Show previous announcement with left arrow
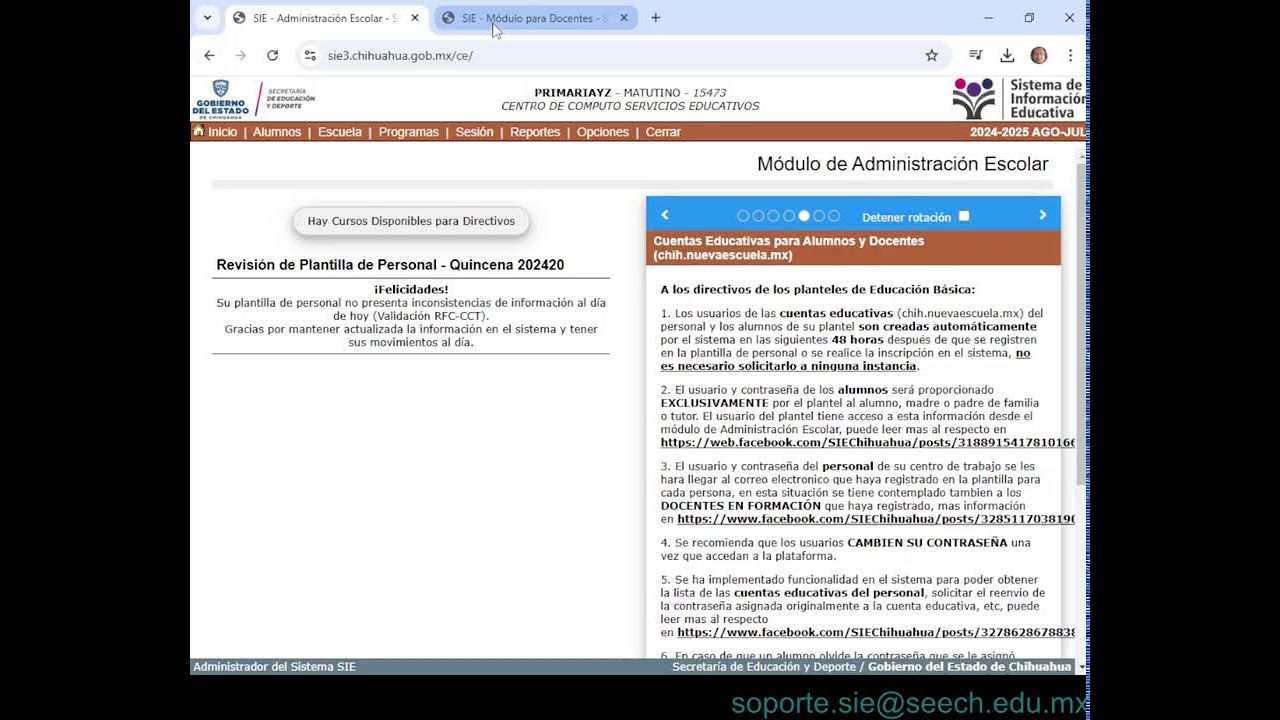Image resolution: width=1280 pixels, height=720 pixels. [665, 215]
